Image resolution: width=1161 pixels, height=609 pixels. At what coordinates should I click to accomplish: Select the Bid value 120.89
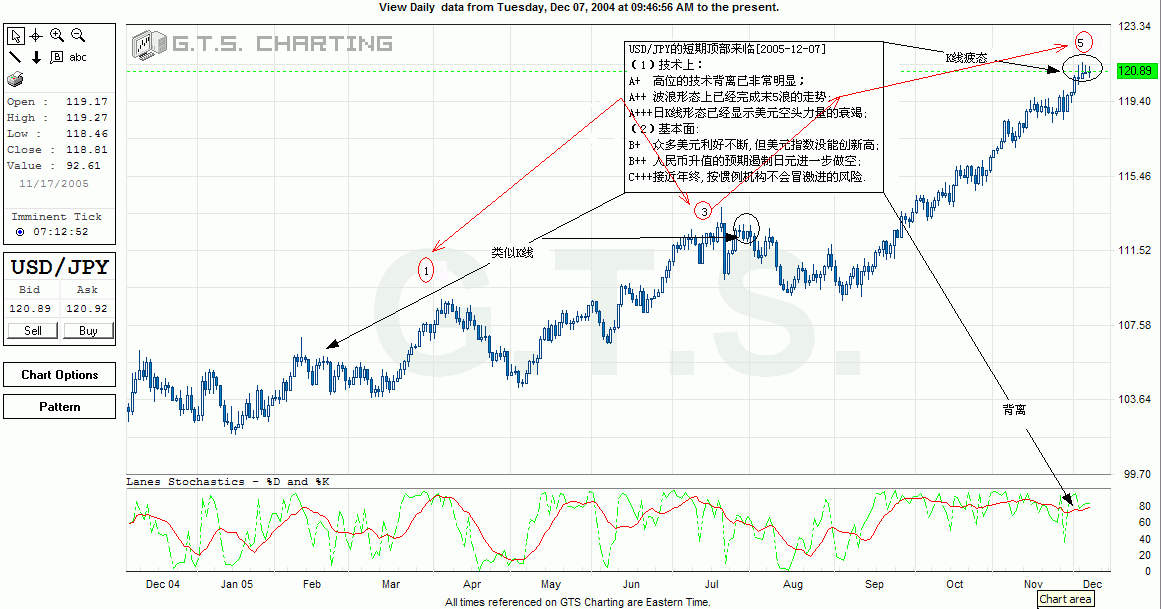(x=30, y=308)
